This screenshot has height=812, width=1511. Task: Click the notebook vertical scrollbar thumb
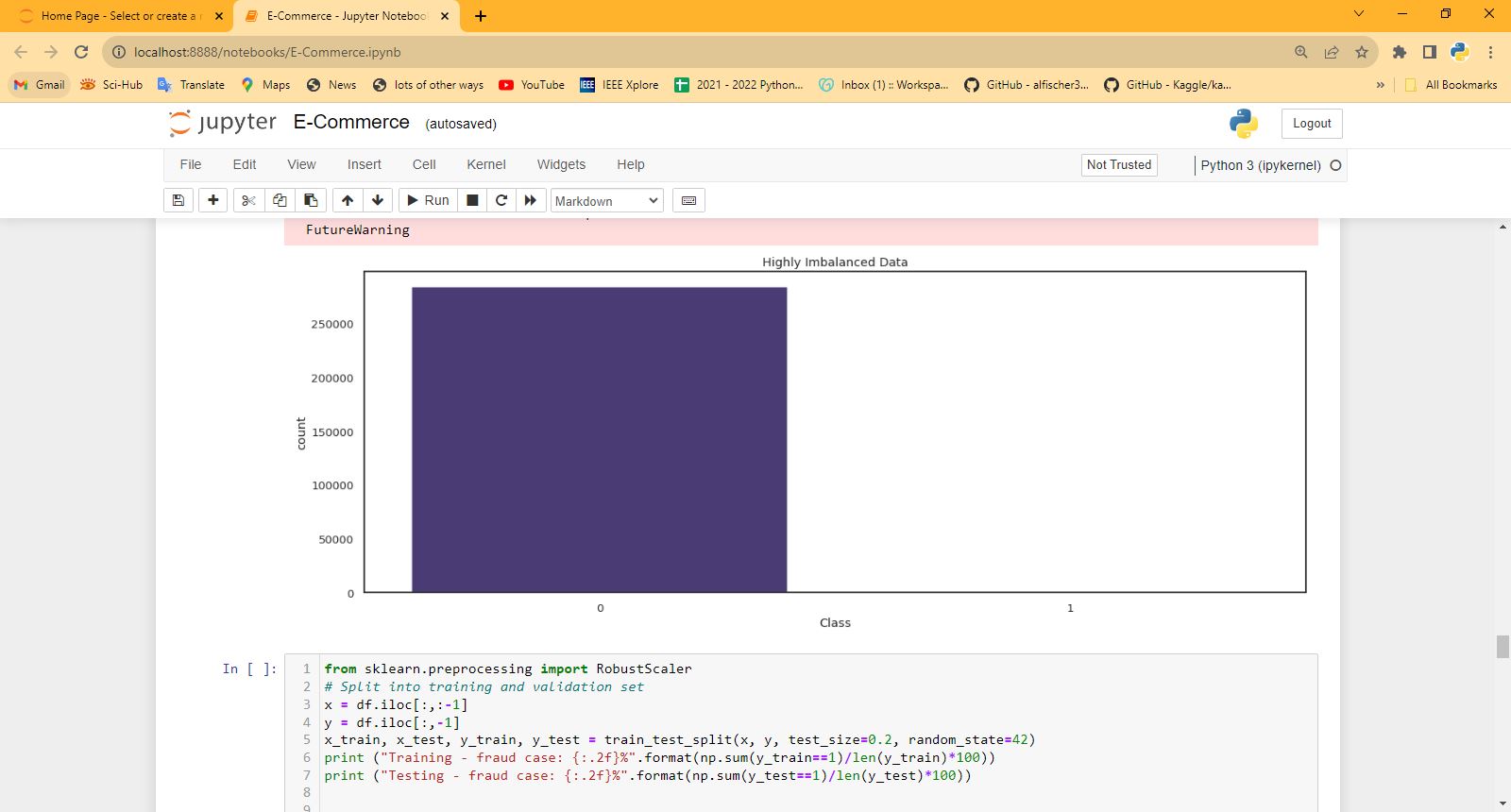(x=1503, y=647)
